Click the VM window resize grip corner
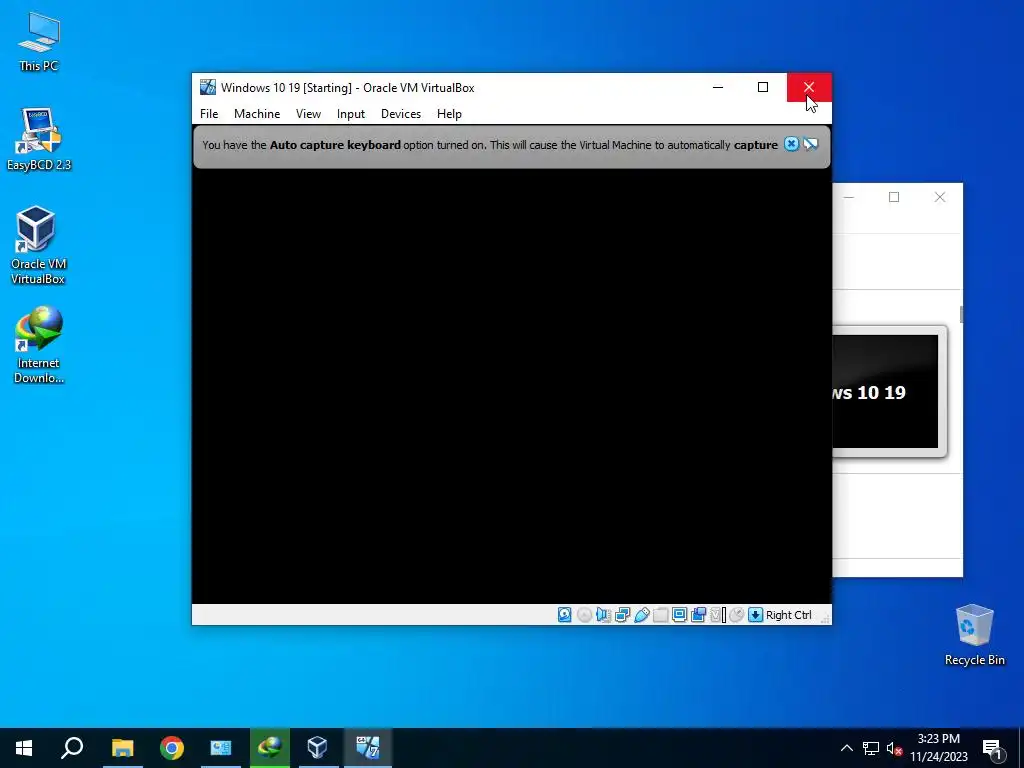 (x=825, y=619)
